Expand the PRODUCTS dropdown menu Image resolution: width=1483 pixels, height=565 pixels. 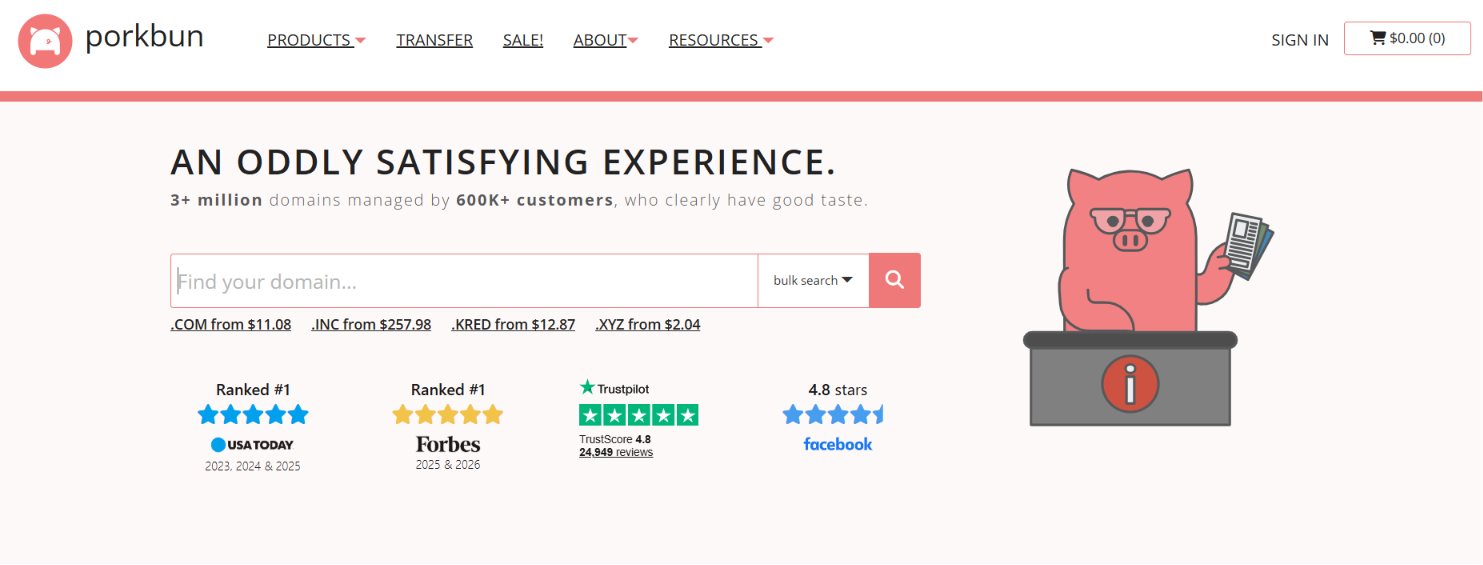click(x=316, y=40)
